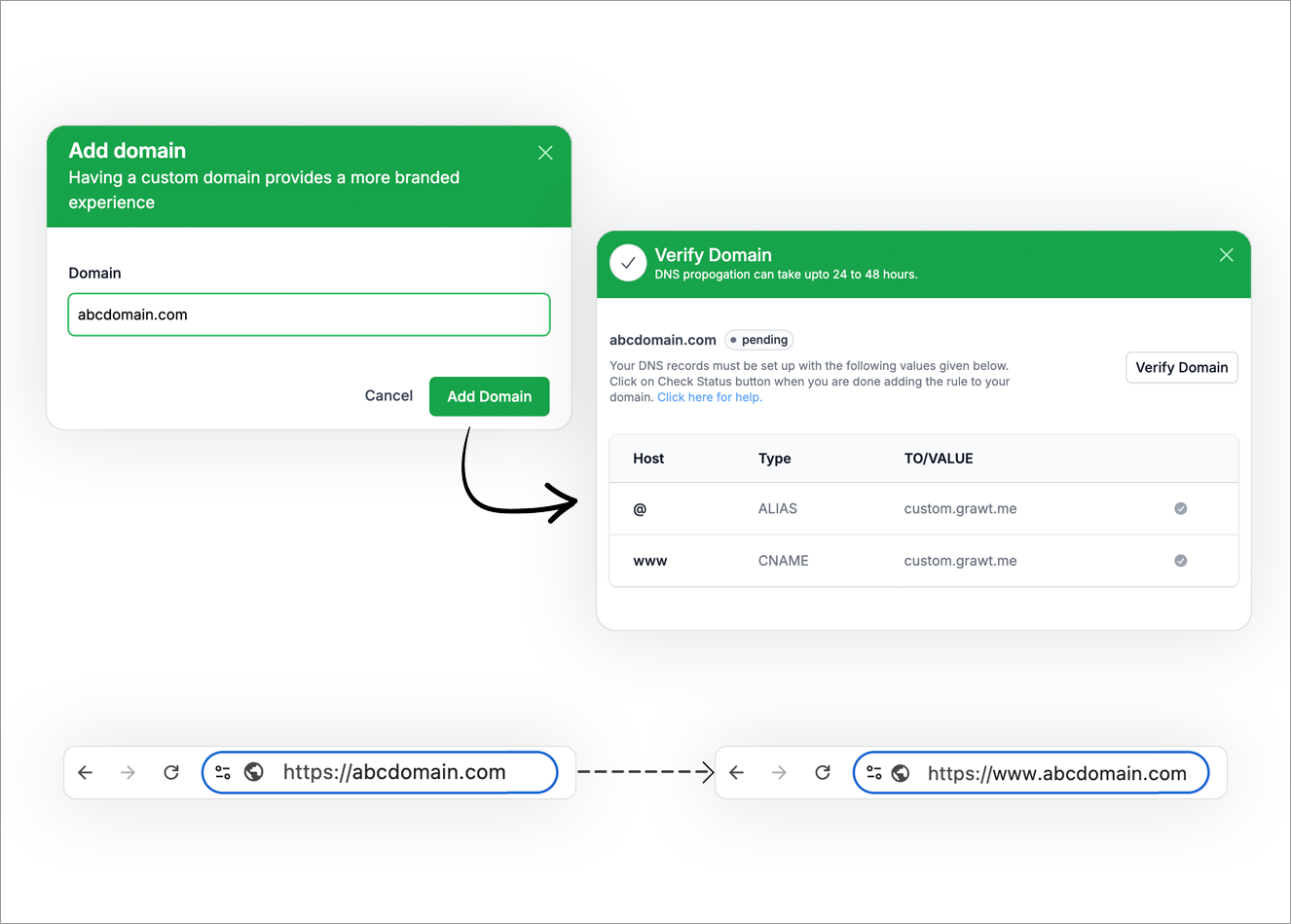Reload the https://www.abcdomain.com page
1291x924 pixels.
(823, 772)
